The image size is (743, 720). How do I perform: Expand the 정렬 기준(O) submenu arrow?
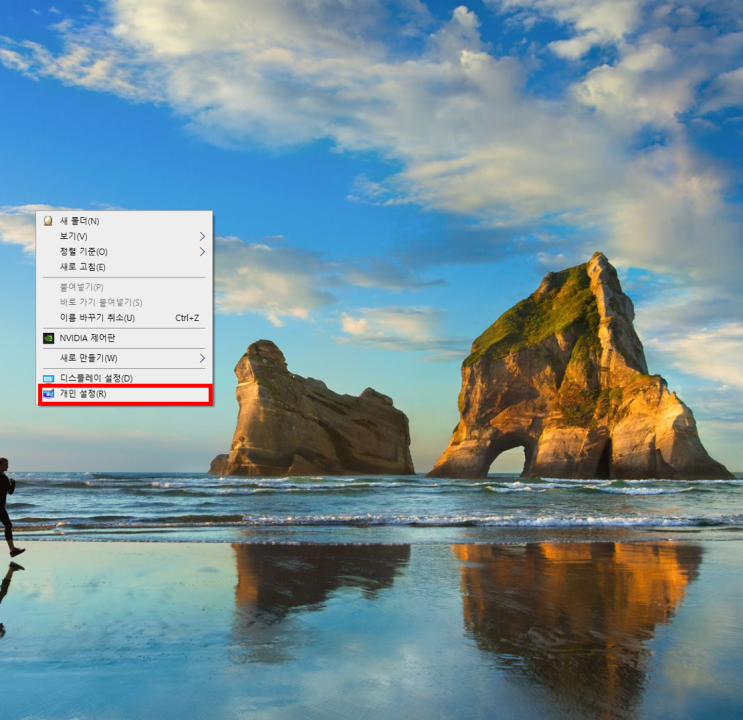pyautogui.click(x=202, y=251)
